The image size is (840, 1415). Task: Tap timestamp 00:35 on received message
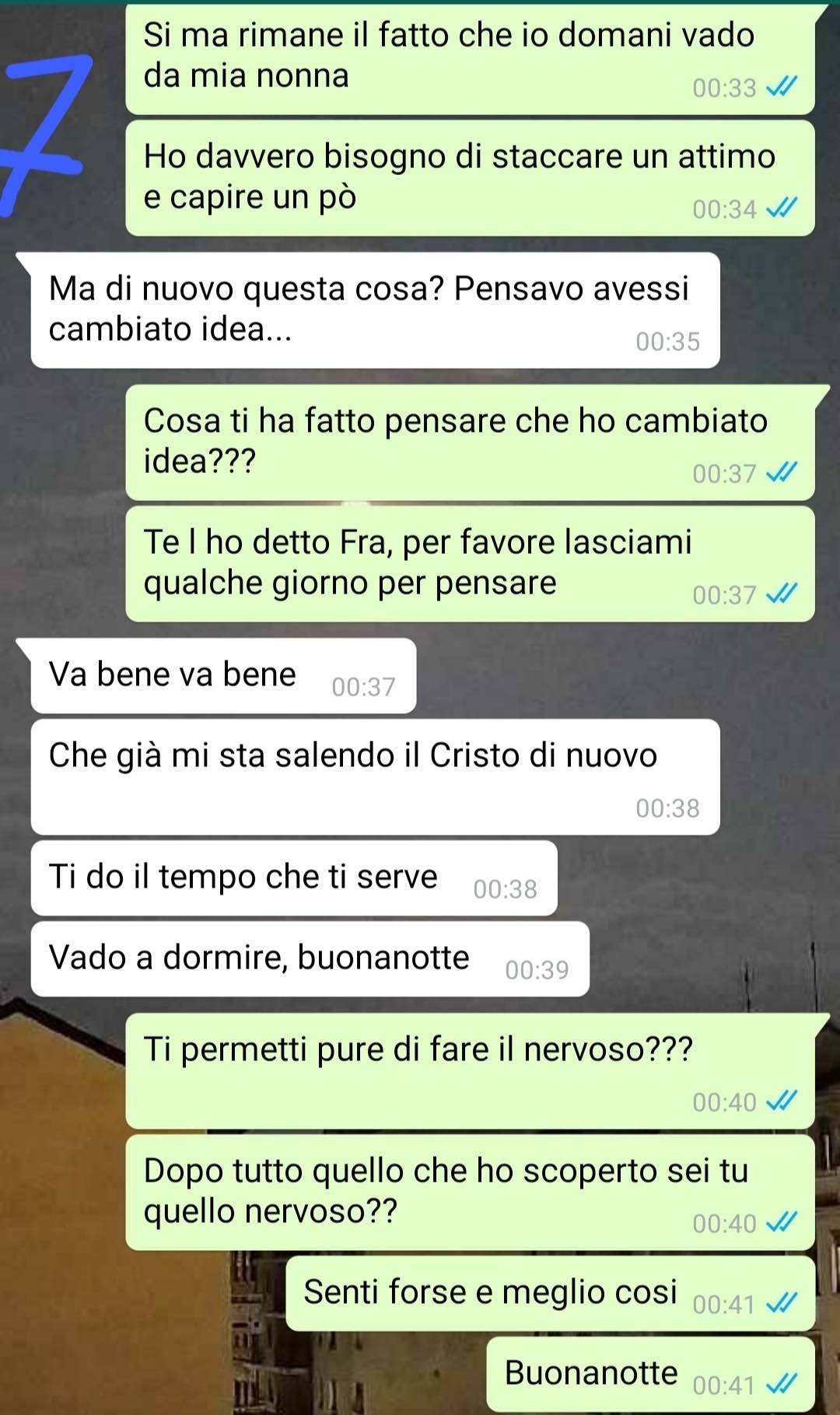(667, 341)
